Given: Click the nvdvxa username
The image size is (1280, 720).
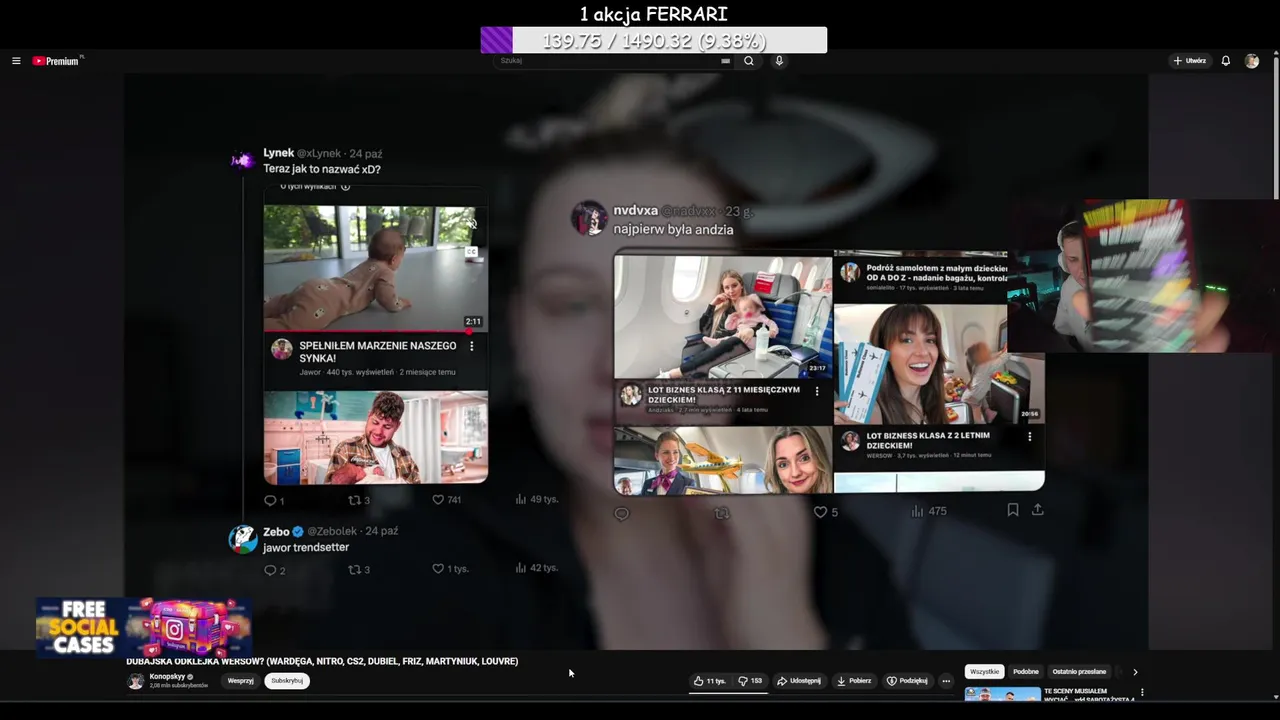Looking at the screenshot, I should (x=635, y=211).
